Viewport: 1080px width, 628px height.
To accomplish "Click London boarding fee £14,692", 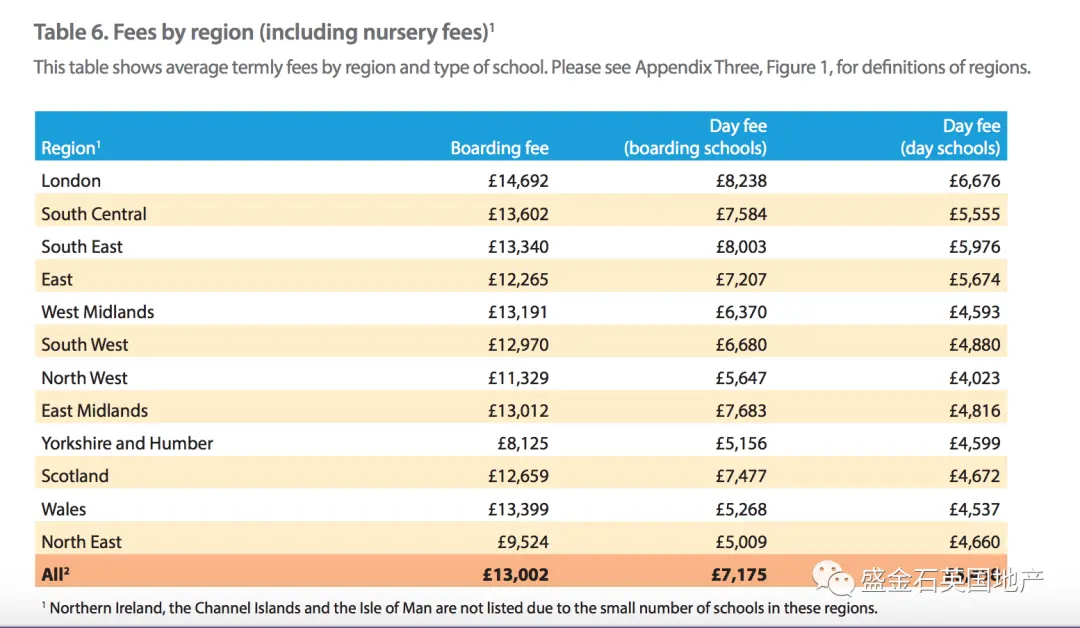I will tap(518, 180).
